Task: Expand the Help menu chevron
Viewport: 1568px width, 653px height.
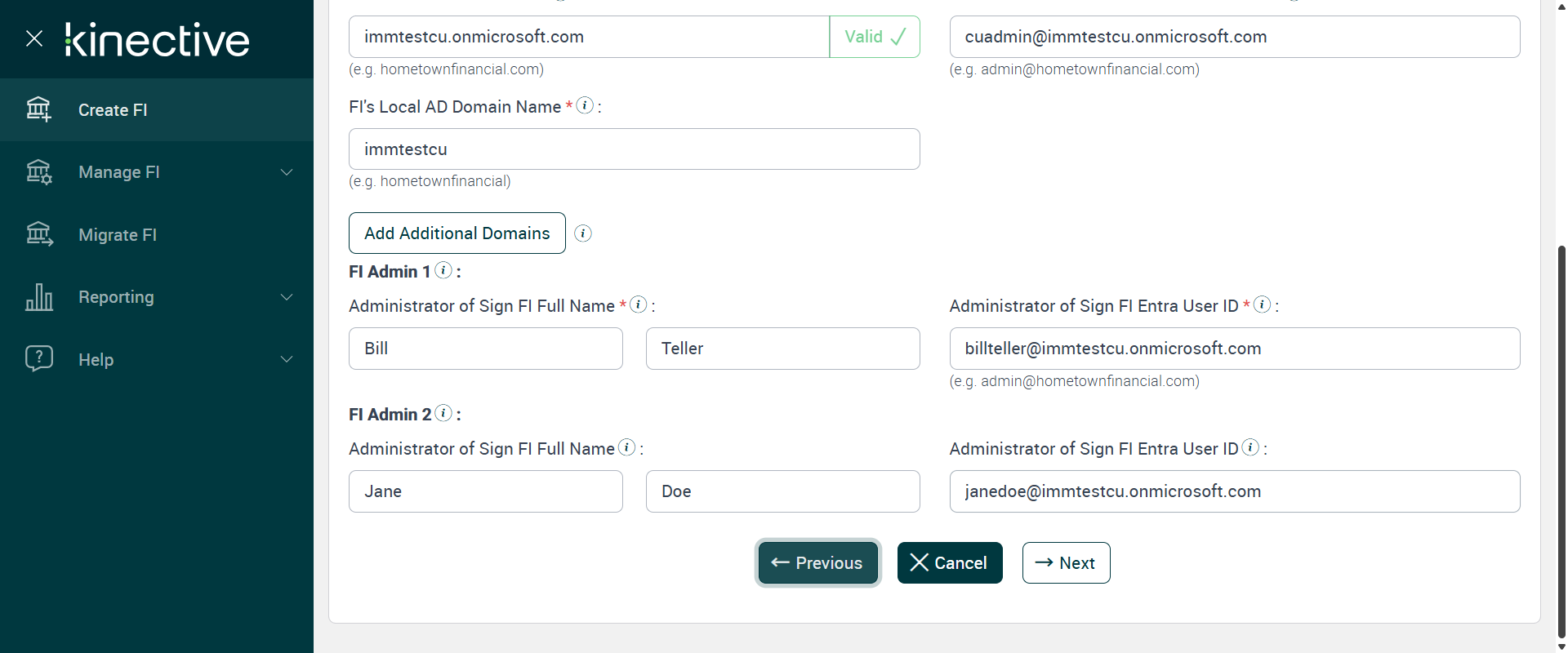Action: coord(287,360)
